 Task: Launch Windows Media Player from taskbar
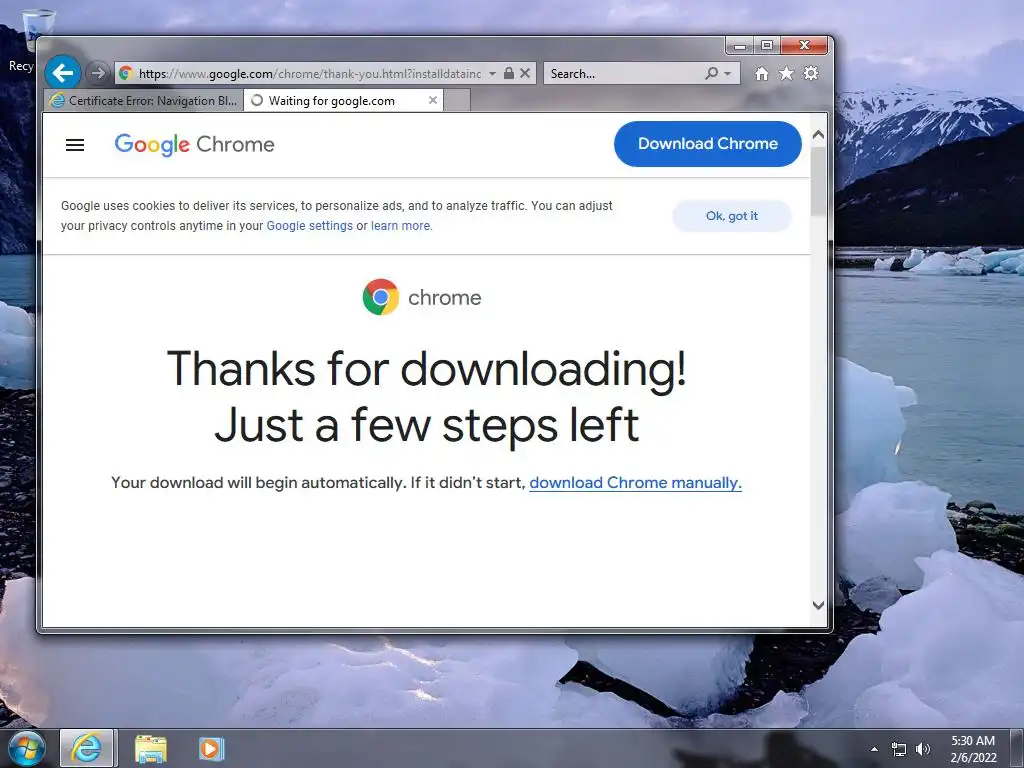pyautogui.click(x=212, y=748)
